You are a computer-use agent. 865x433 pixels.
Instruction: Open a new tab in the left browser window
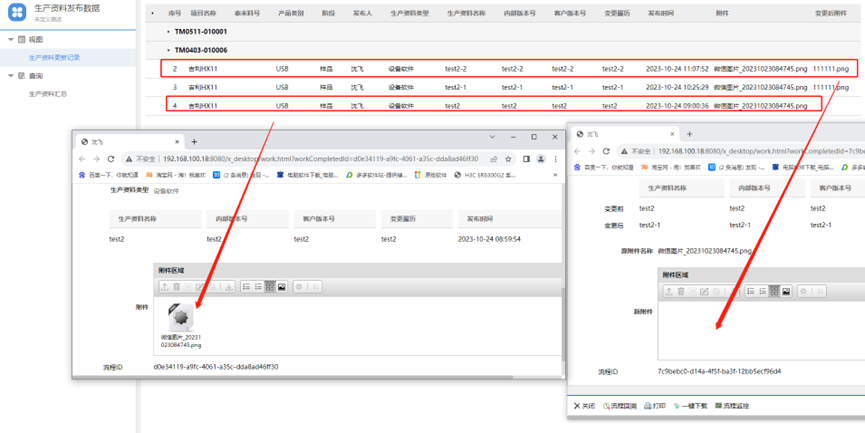point(194,142)
